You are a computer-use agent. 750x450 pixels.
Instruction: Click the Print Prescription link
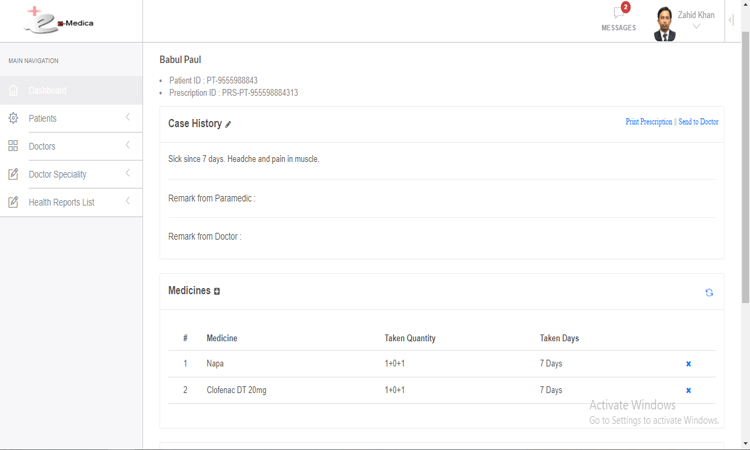(x=649, y=122)
